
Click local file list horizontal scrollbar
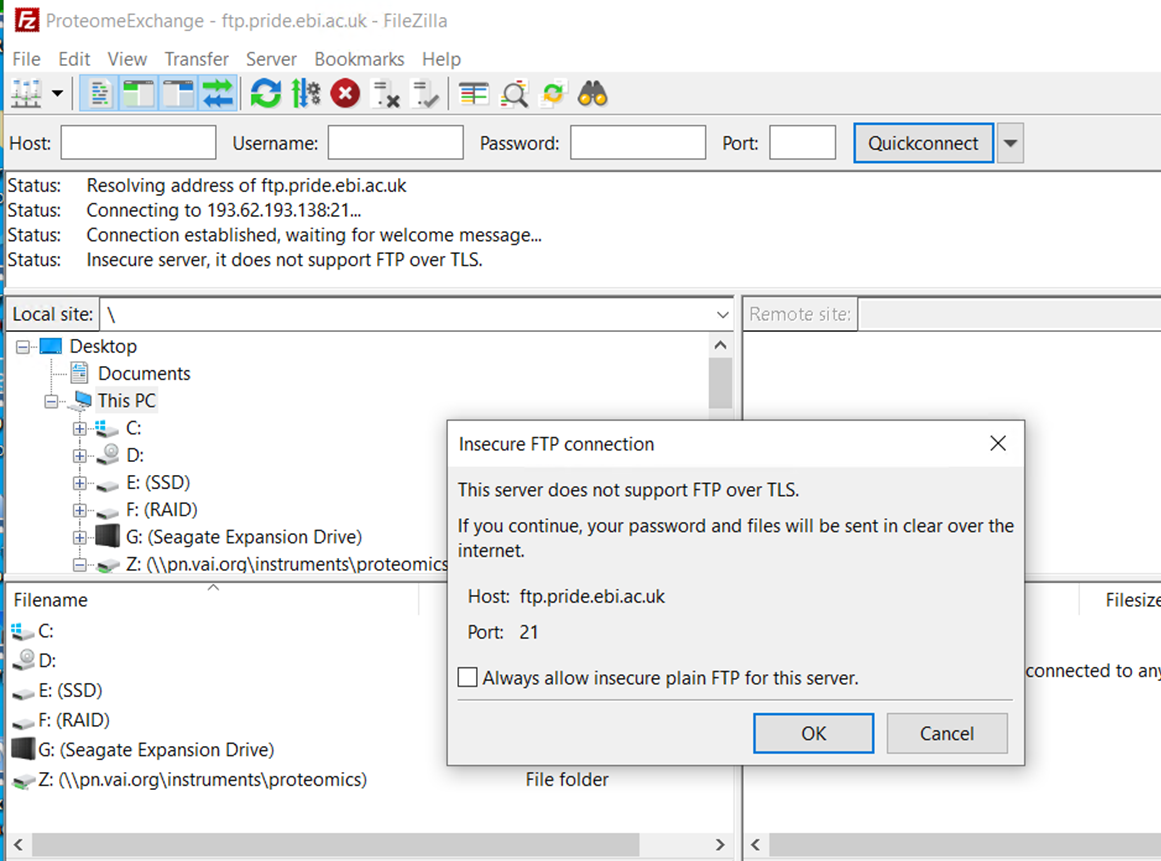click(x=335, y=844)
